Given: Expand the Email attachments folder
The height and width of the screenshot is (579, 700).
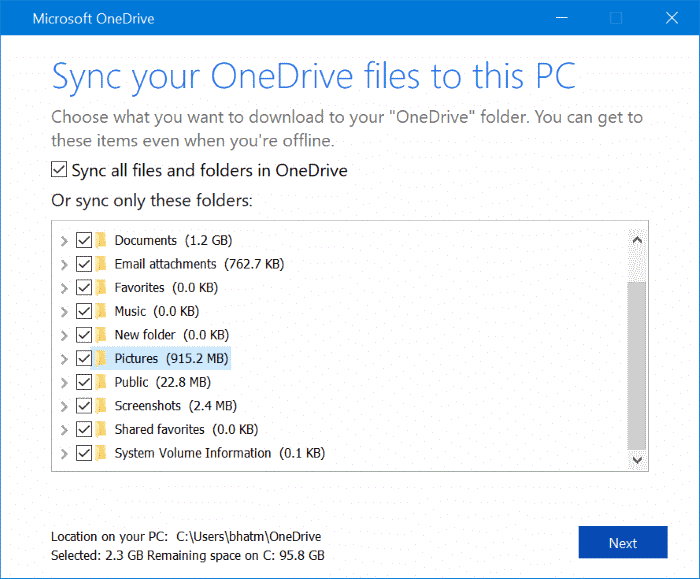Looking at the screenshot, I should point(64,265).
